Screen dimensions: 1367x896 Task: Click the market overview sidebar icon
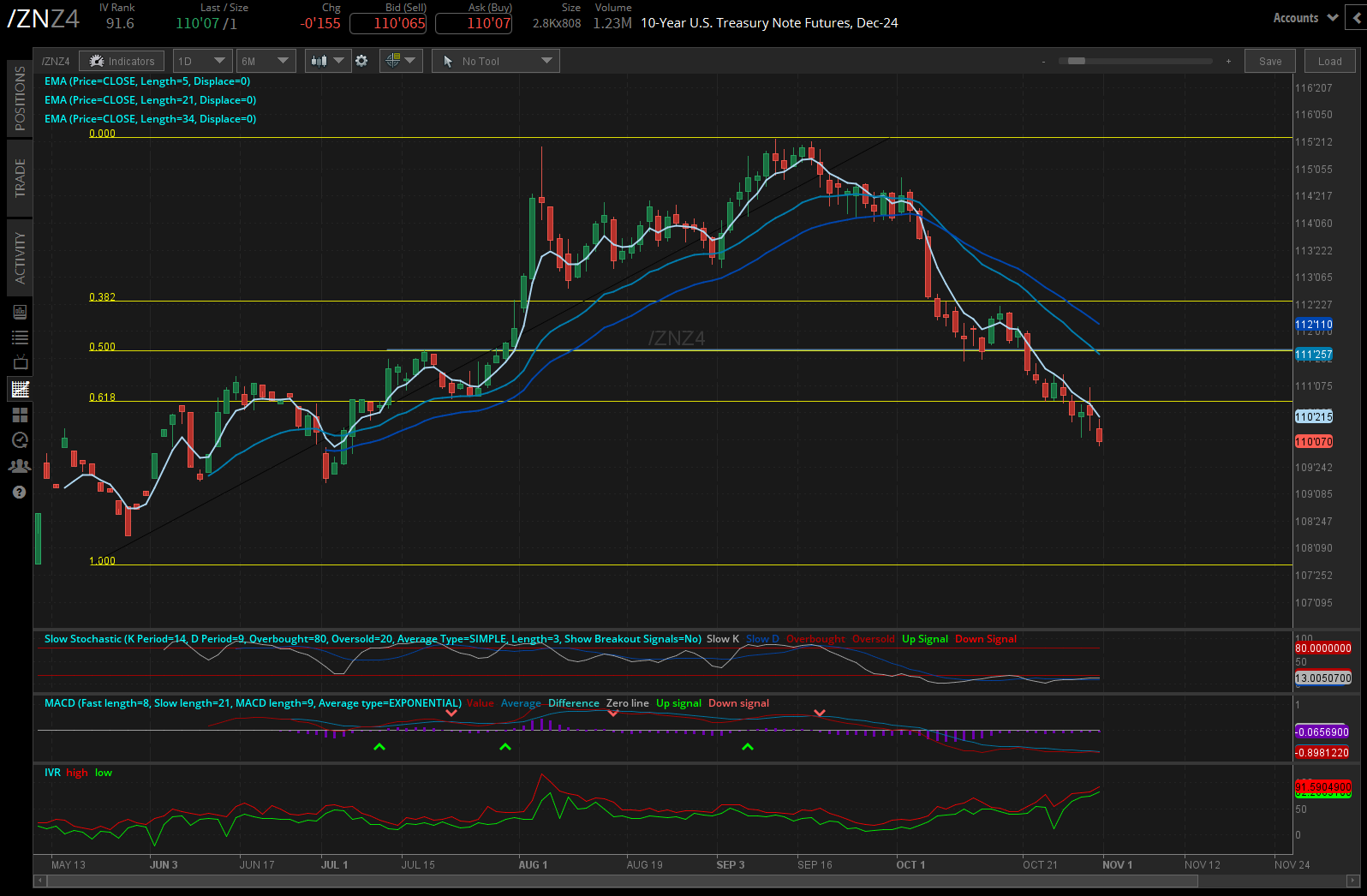point(20,313)
